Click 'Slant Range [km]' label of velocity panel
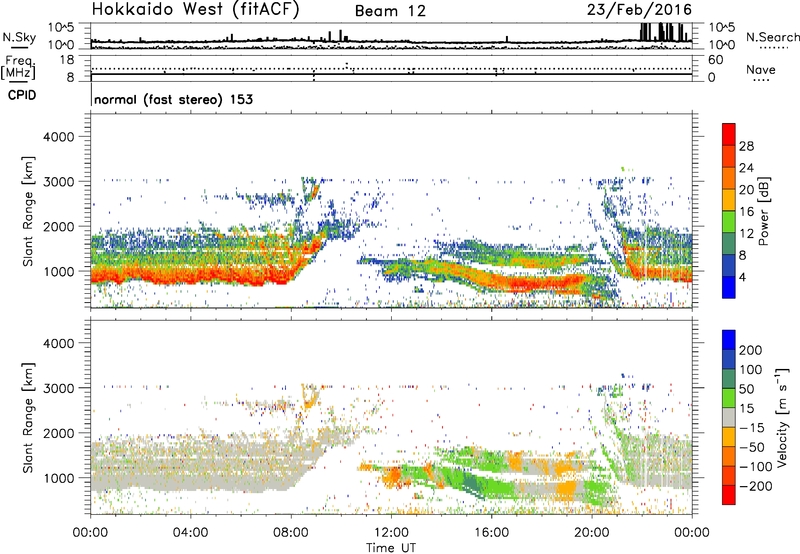This screenshot has height=554, width=800. (x=28, y=418)
